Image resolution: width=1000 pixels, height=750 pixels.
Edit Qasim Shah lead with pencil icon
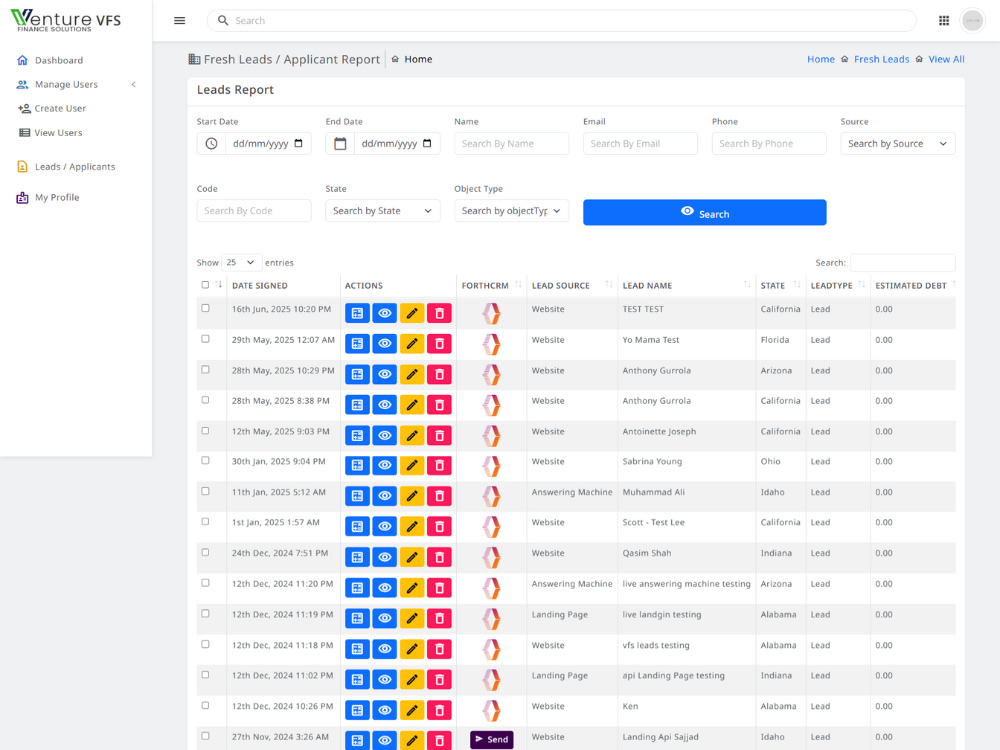tap(412, 557)
